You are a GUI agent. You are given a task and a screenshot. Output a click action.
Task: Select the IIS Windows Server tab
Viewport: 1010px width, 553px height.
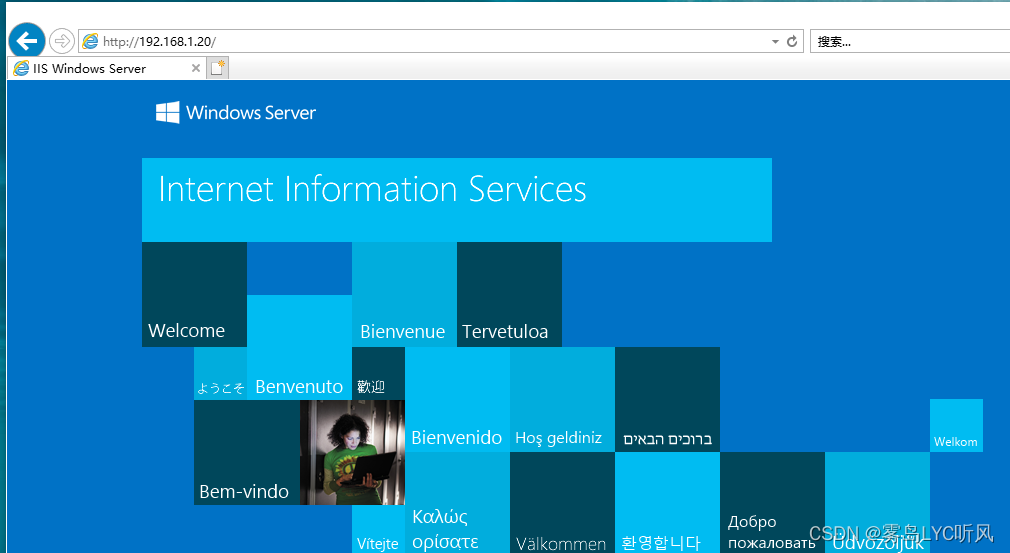coord(107,68)
